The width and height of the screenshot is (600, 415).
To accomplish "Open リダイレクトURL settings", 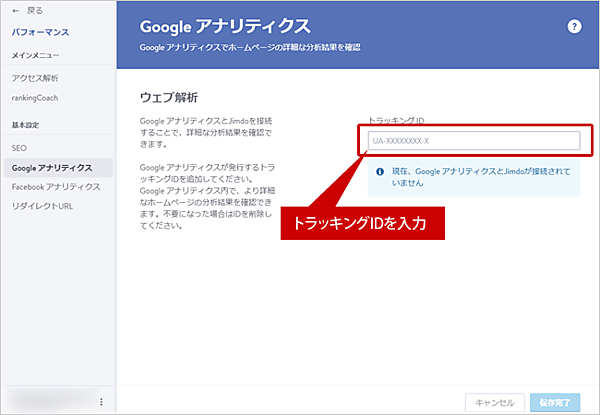I will [42, 206].
